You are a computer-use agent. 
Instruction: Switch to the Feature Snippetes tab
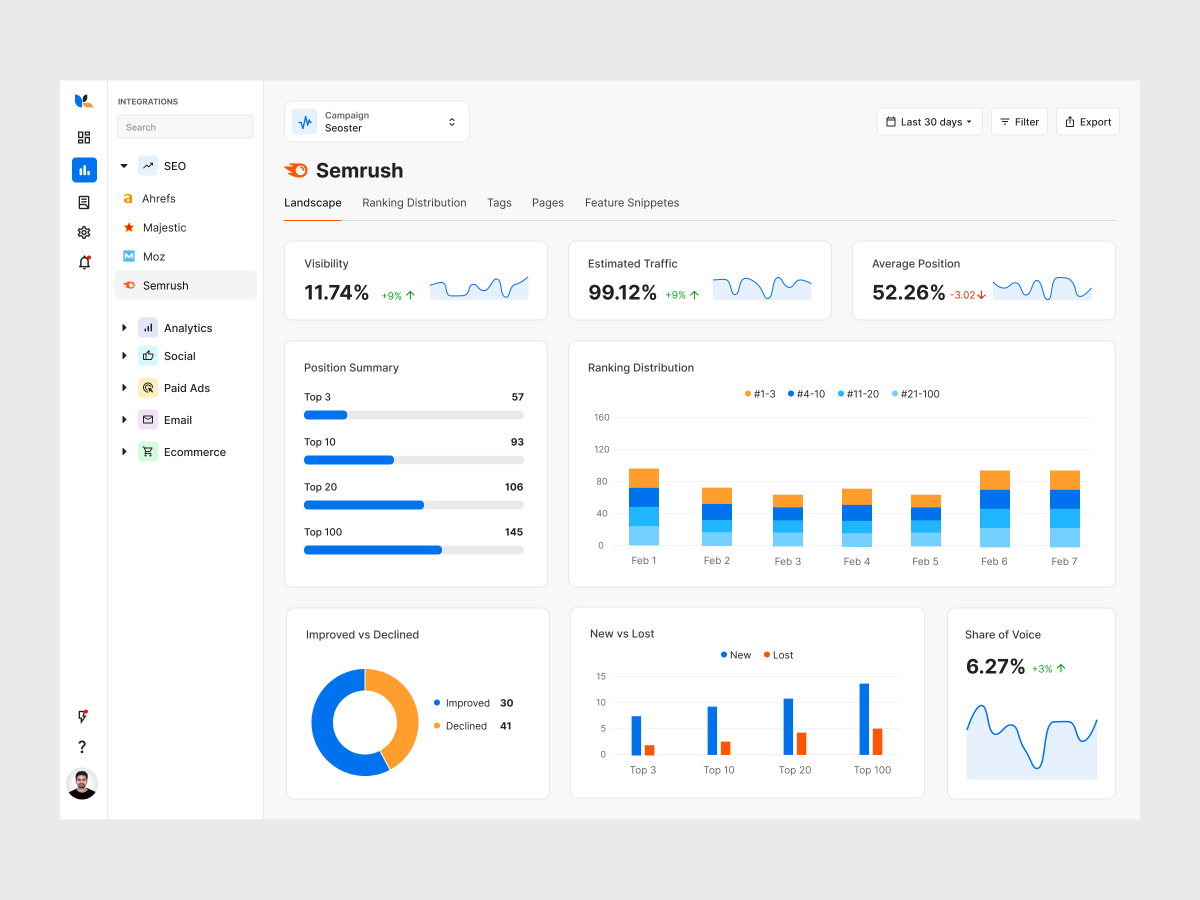[632, 203]
